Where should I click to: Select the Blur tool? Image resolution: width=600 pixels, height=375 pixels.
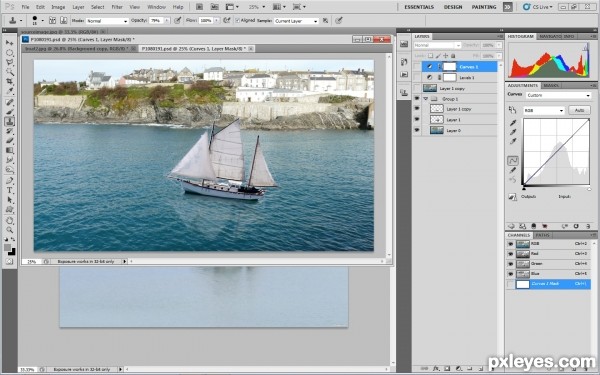click(x=9, y=160)
